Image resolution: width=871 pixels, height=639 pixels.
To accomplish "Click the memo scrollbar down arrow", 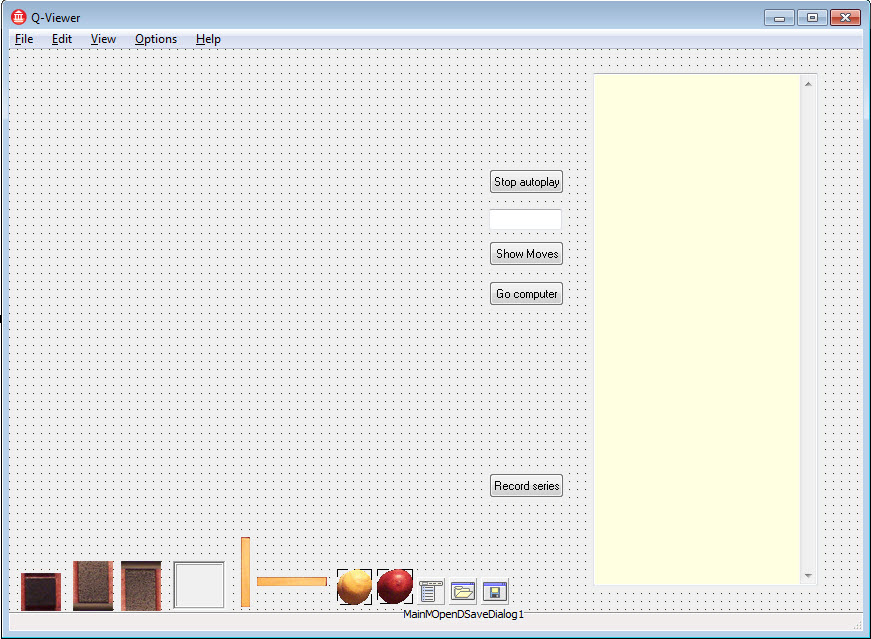I will (806, 576).
